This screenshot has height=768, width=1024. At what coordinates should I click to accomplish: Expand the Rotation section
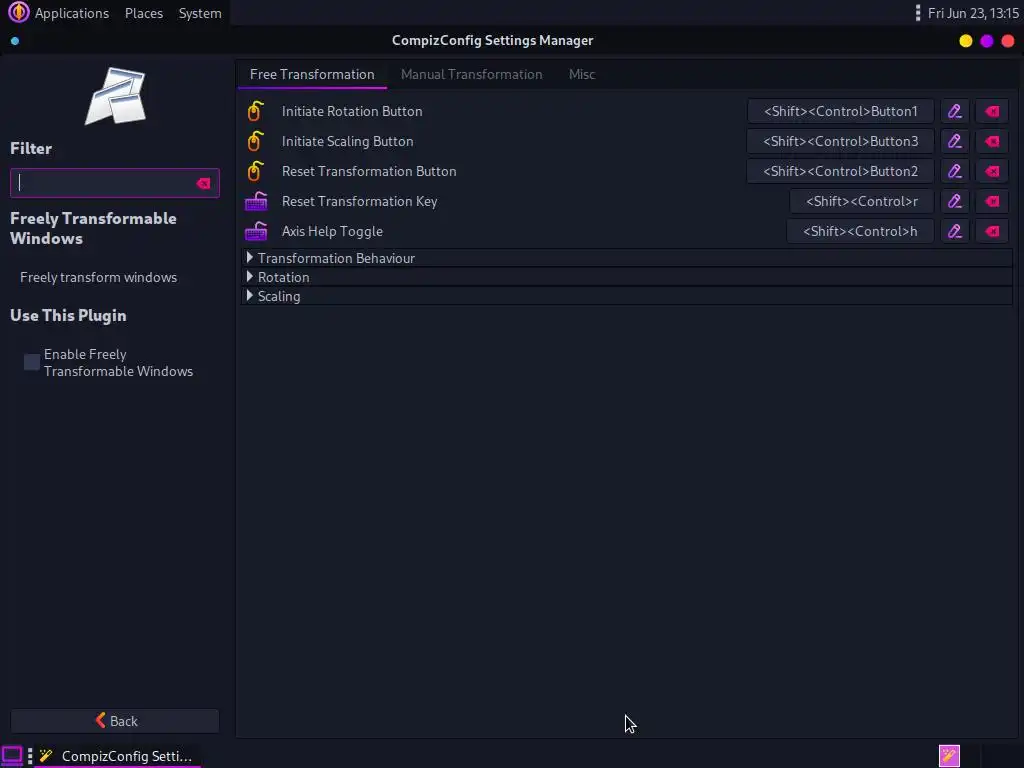pos(627,277)
